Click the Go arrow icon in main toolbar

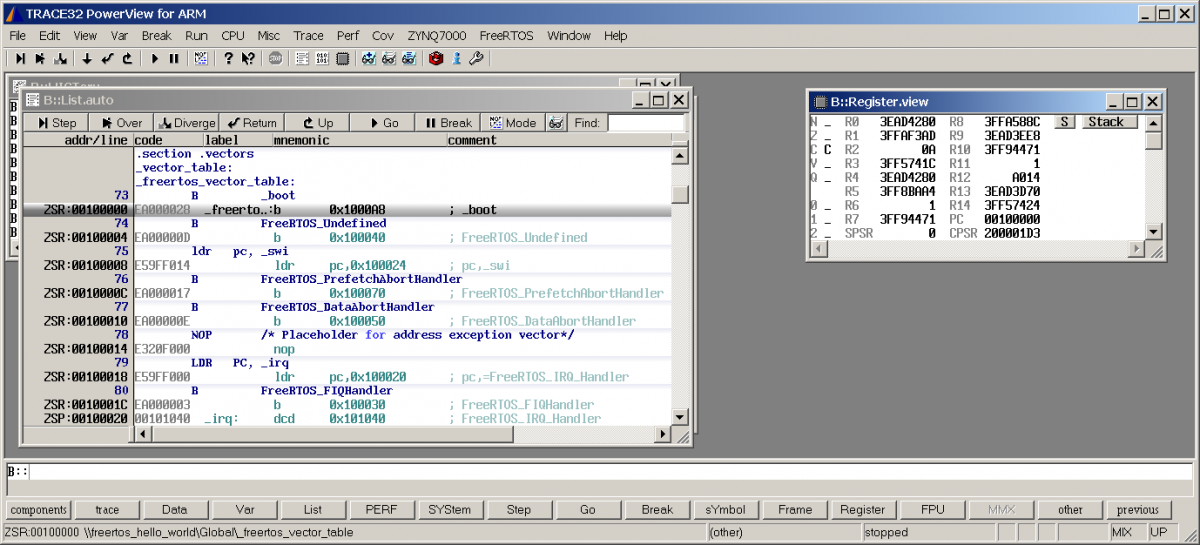[155, 59]
